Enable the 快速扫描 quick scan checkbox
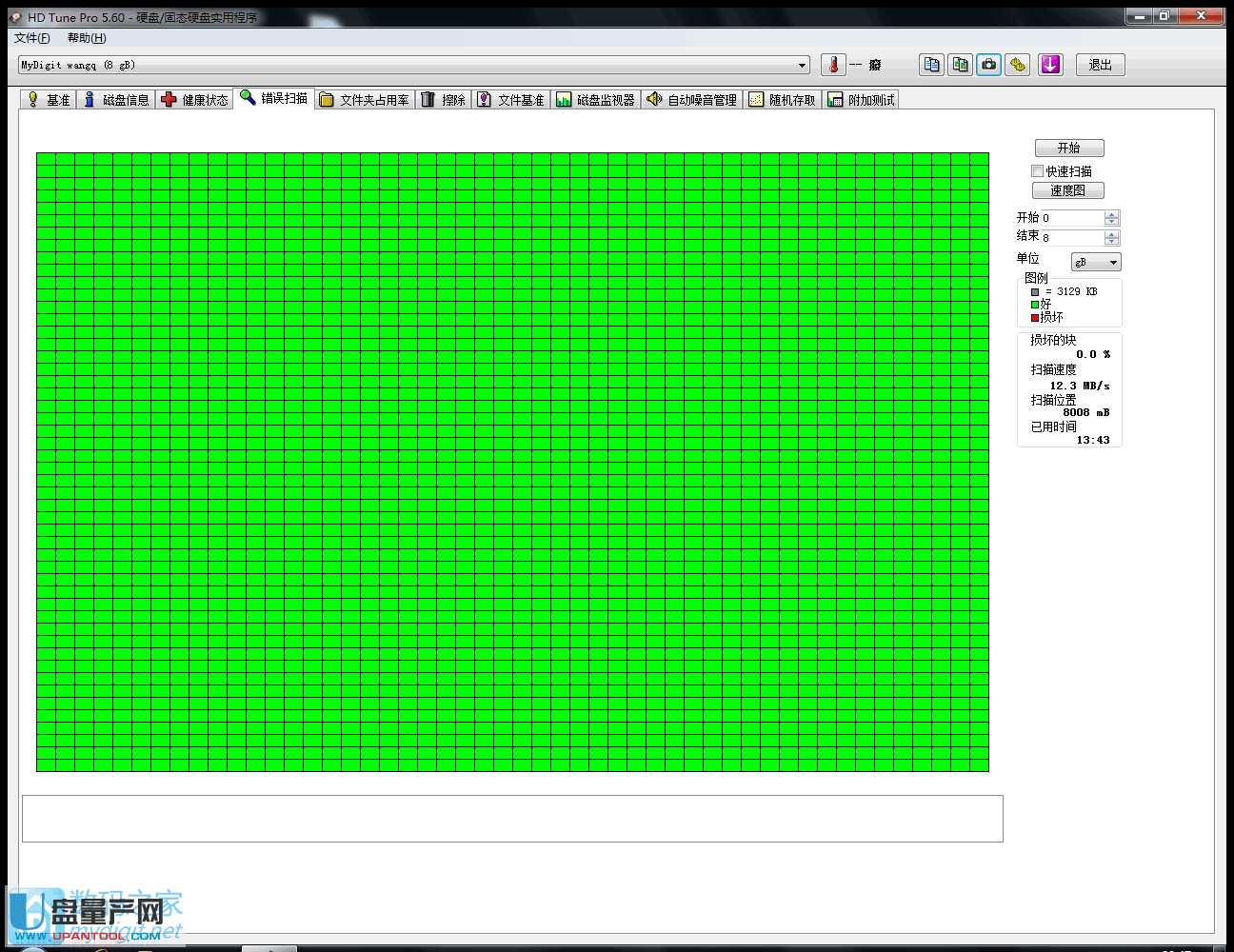1234x952 pixels. (1037, 170)
